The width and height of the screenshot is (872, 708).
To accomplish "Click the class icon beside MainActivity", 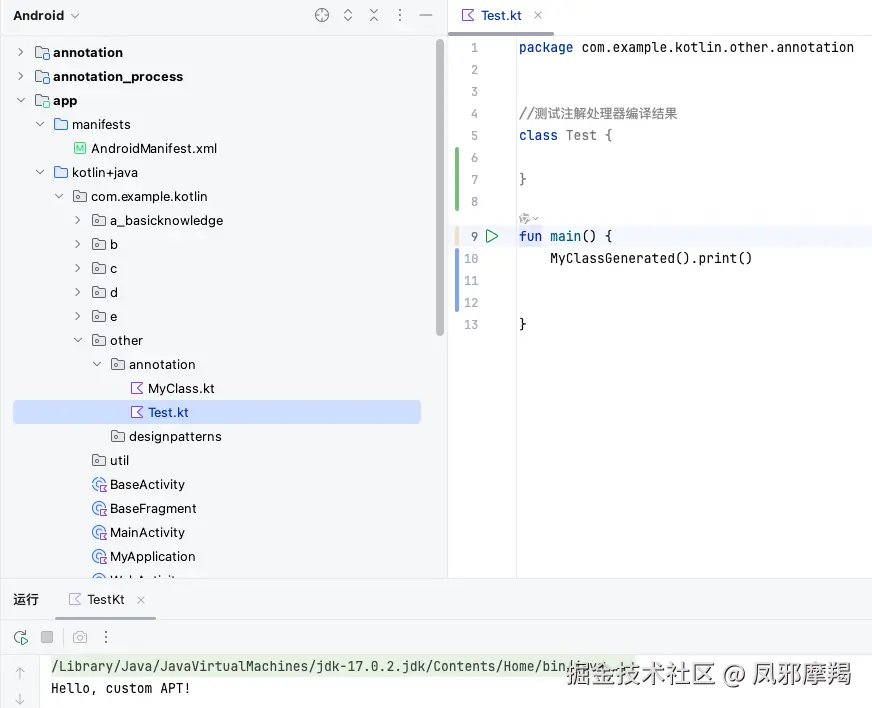I will pyautogui.click(x=99, y=532).
